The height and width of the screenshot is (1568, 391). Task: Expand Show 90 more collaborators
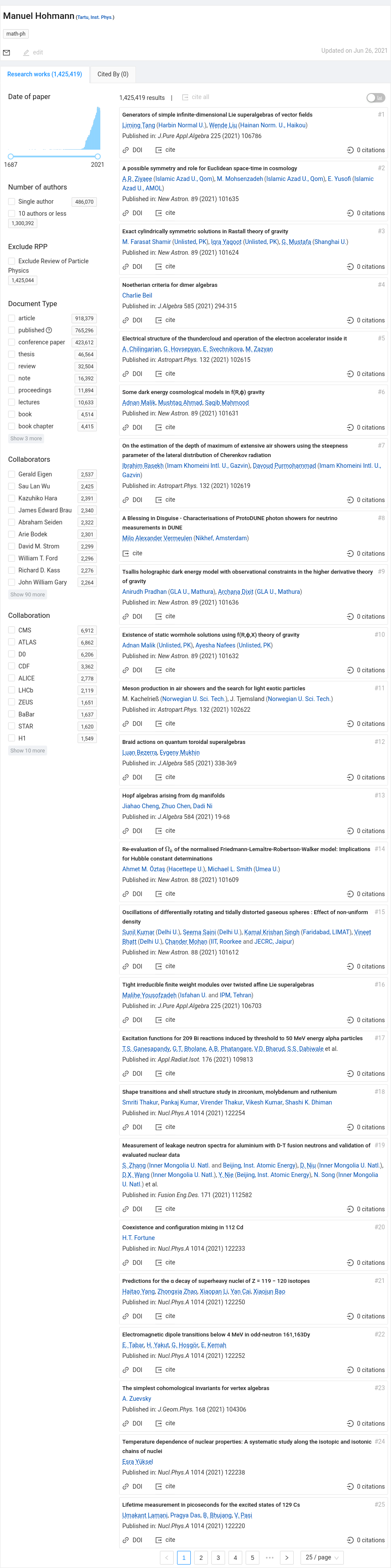click(27, 595)
